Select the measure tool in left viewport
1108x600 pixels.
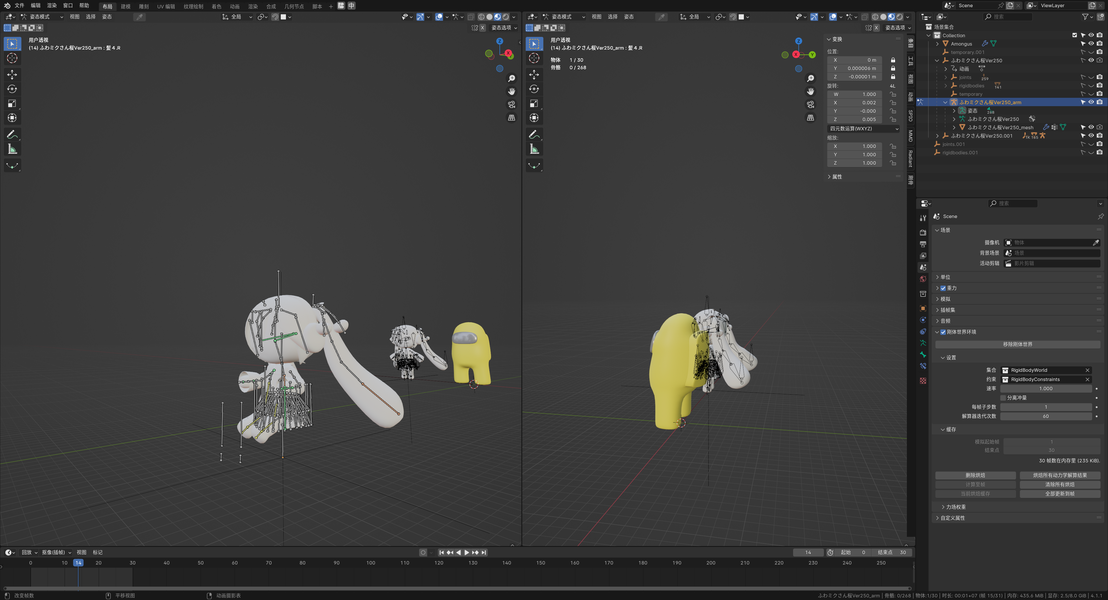click(x=12, y=148)
